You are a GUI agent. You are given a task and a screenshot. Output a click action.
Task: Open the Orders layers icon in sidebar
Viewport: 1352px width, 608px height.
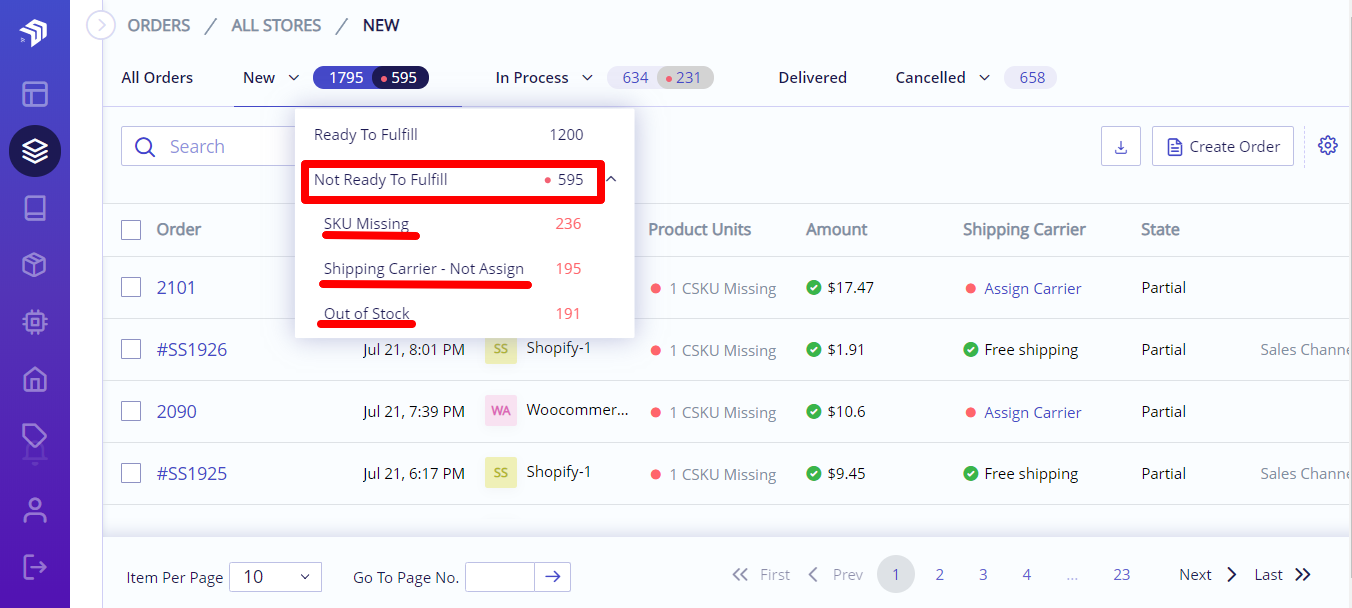click(x=35, y=151)
